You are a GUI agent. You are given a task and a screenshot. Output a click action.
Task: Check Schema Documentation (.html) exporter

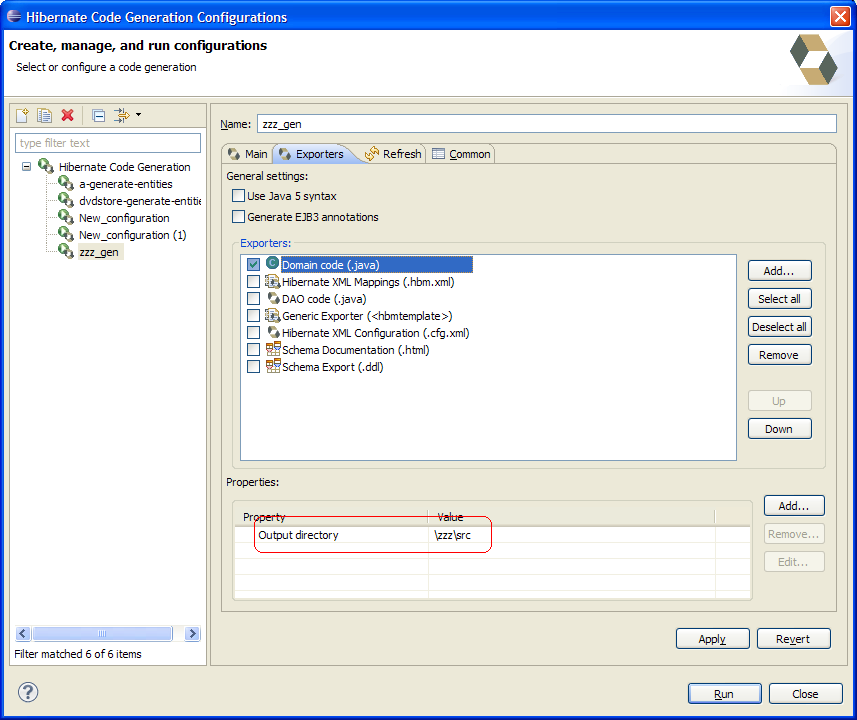pyautogui.click(x=253, y=349)
